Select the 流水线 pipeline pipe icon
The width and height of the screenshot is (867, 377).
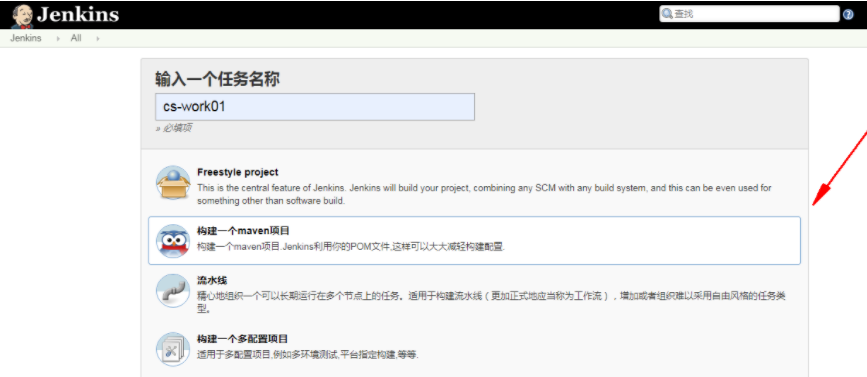[x=173, y=291]
